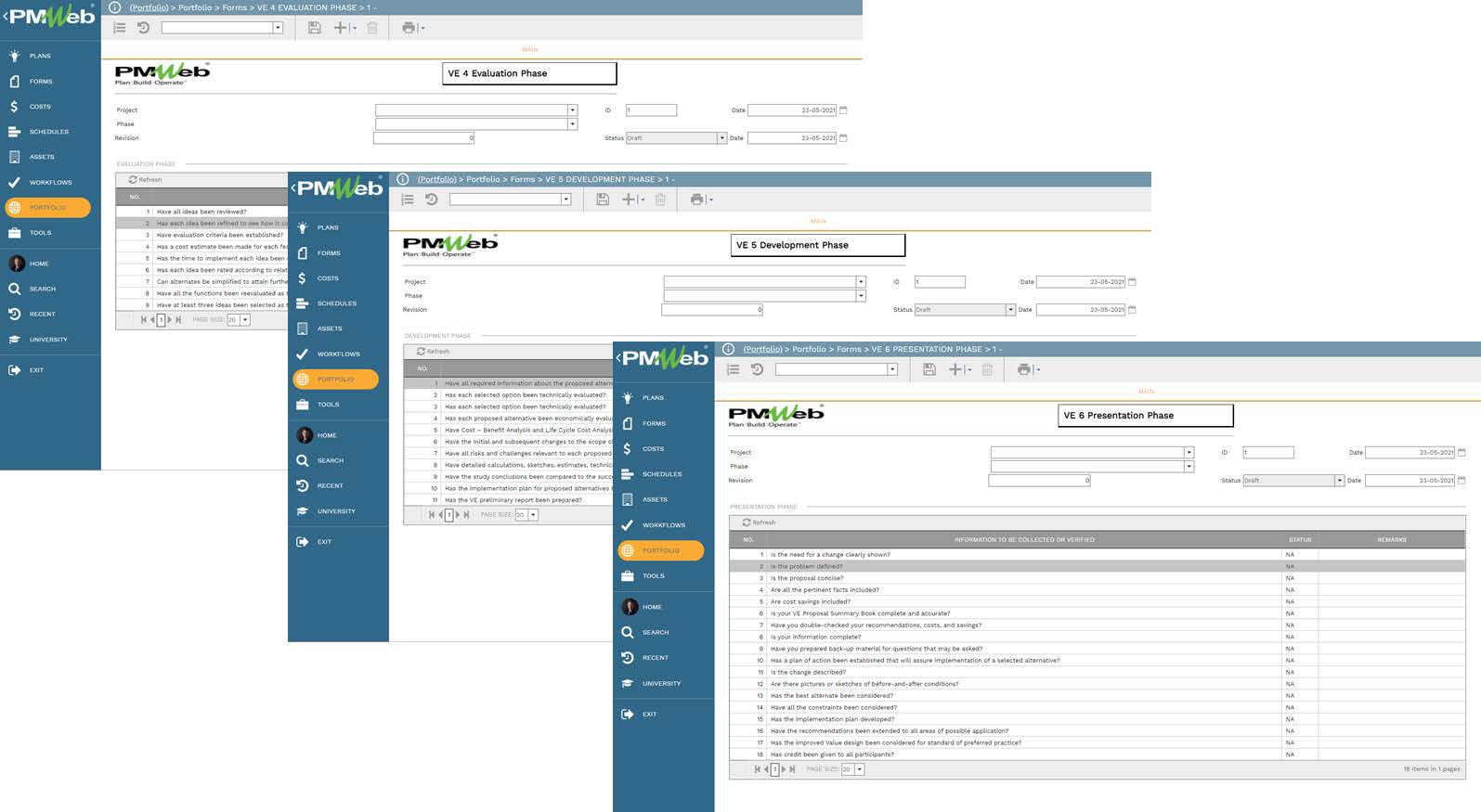The width and height of the screenshot is (1481, 812).
Task: Click Refresh in VE 6 Presentation Phase grid
Action: (x=759, y=522)
